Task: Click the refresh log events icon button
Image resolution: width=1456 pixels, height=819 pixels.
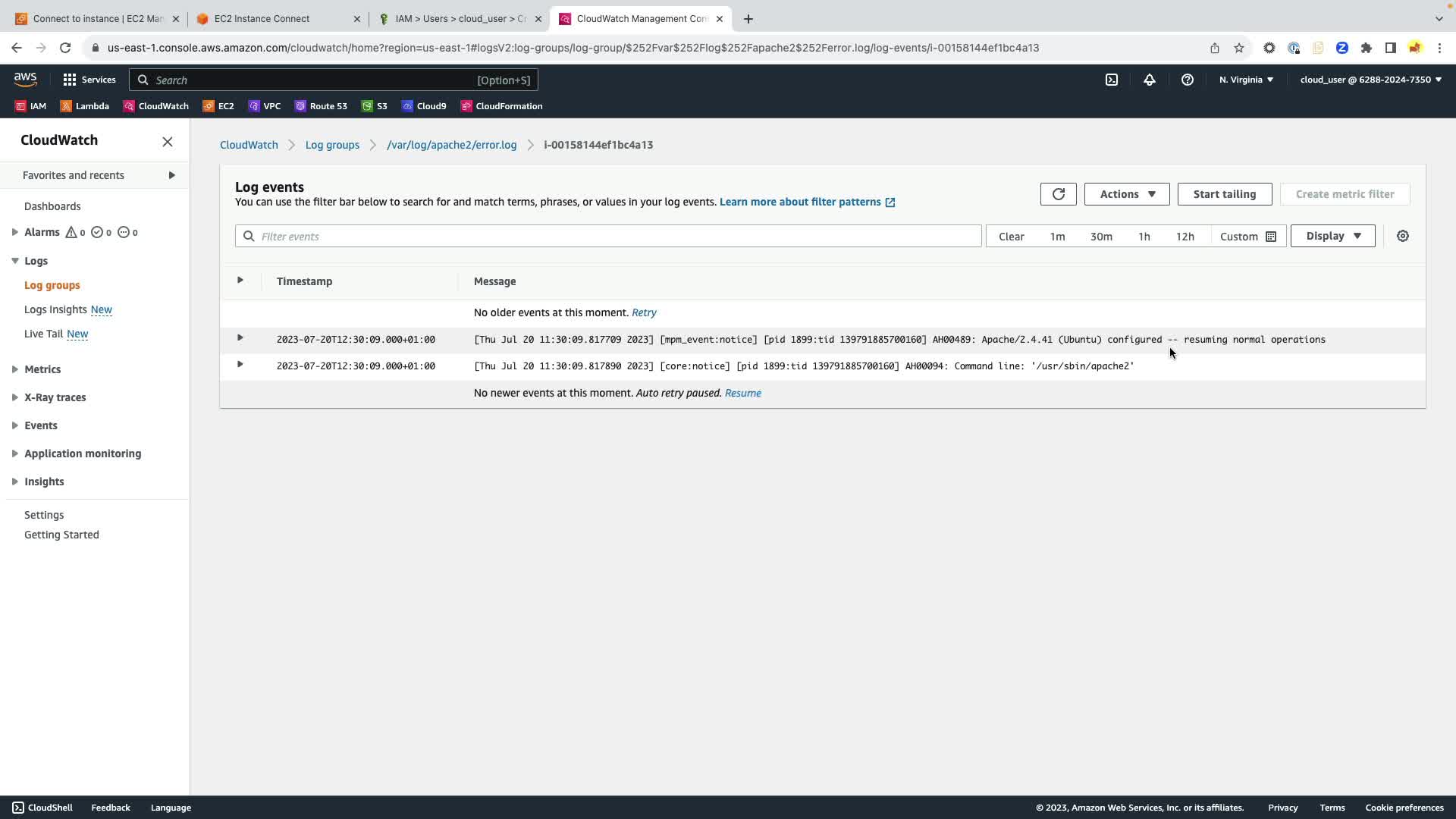Action: click(1058, 194)
